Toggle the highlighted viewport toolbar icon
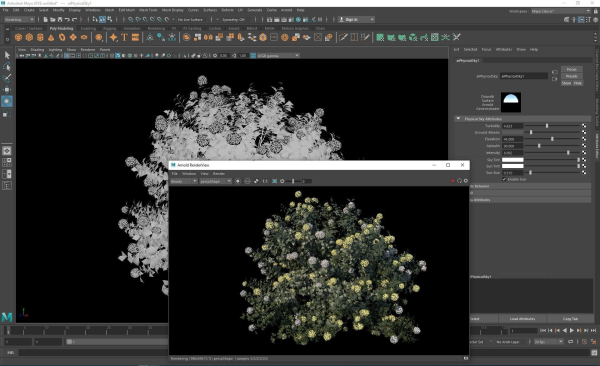Screen dimensions: 600x366 pos(118,56)
